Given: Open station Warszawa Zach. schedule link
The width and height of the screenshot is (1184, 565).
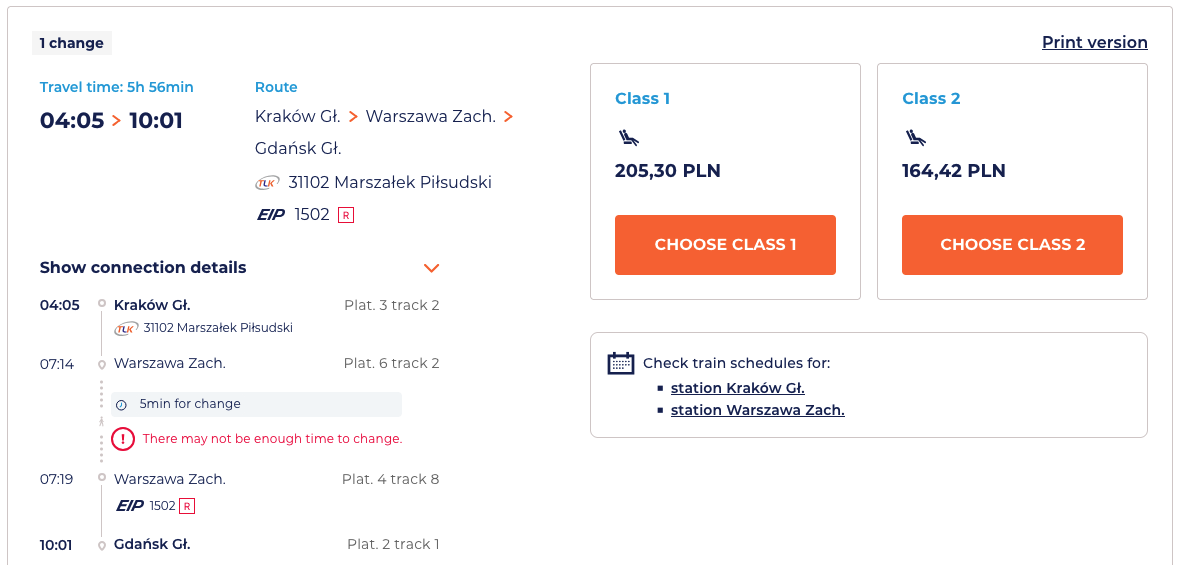Looking at the screenshot, I should click(757, 410).
